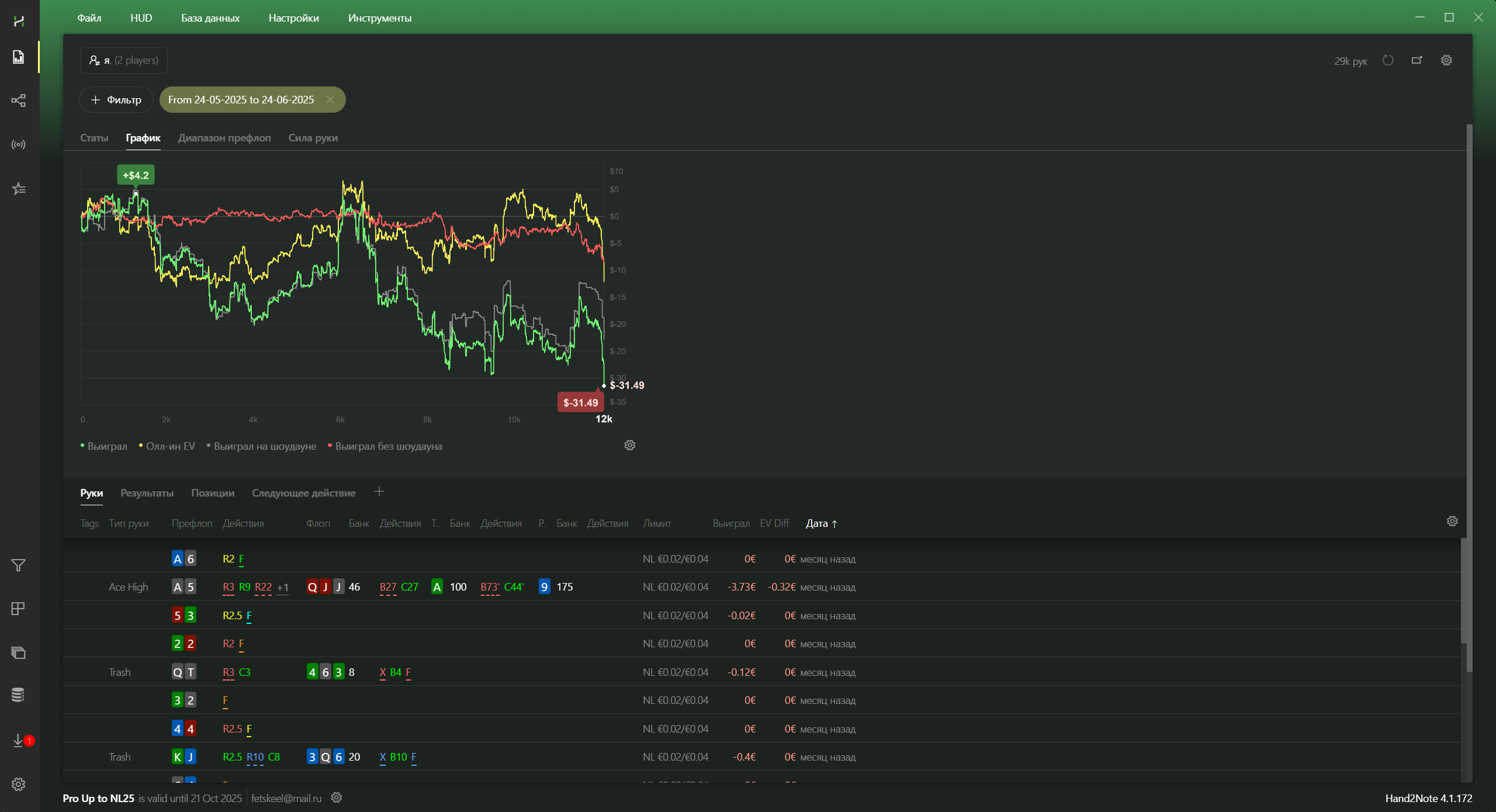The image size is (1496, 812).
Task: Click the +$4.2 peak marker on graph
Action: 136,175
